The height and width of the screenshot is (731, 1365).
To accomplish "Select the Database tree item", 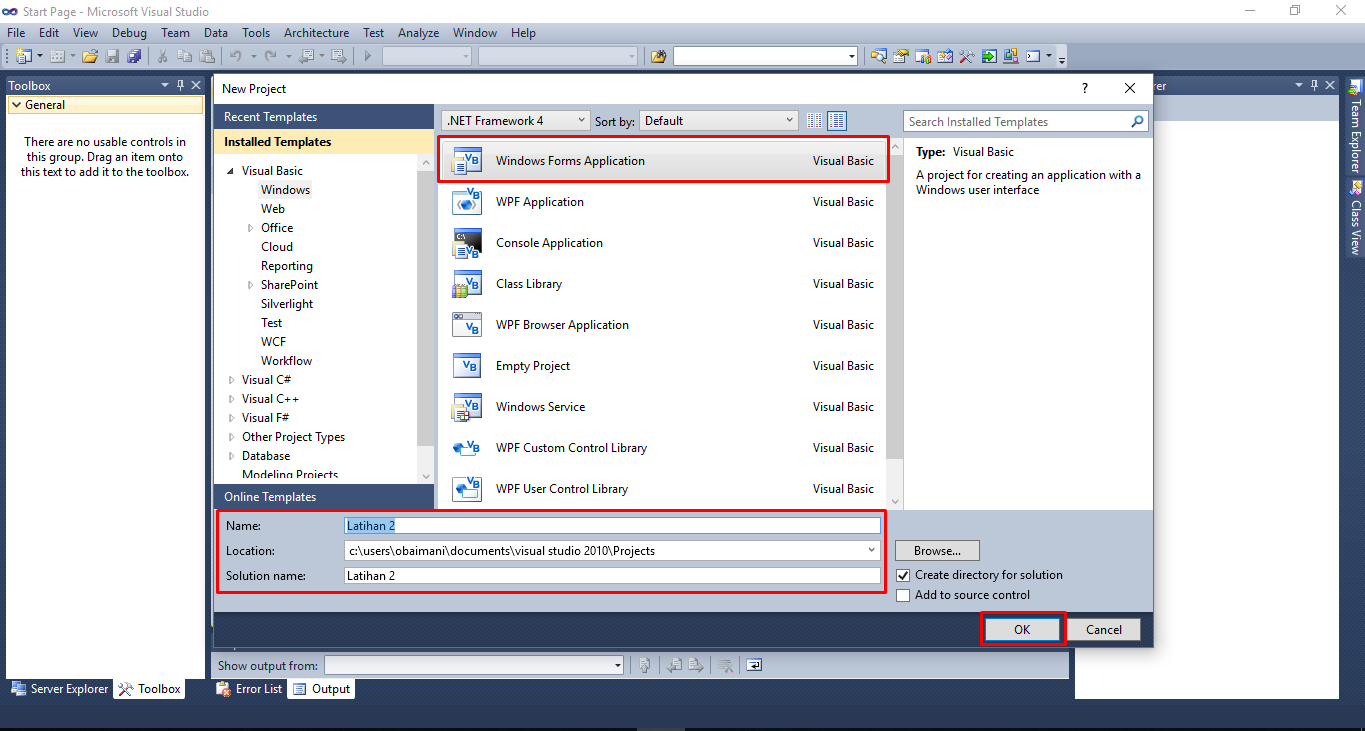I will pyautogui.click(x=266, y=456).
